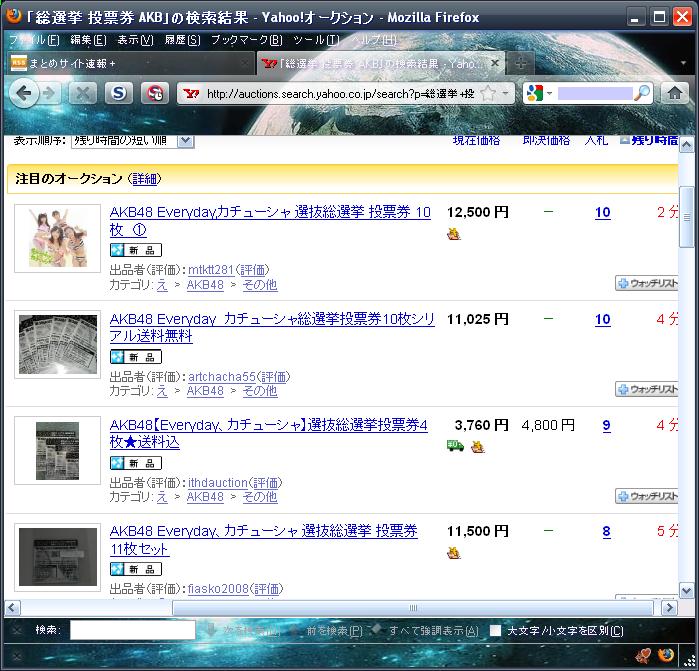Open the 表示(V) menu

coord(135,40)
